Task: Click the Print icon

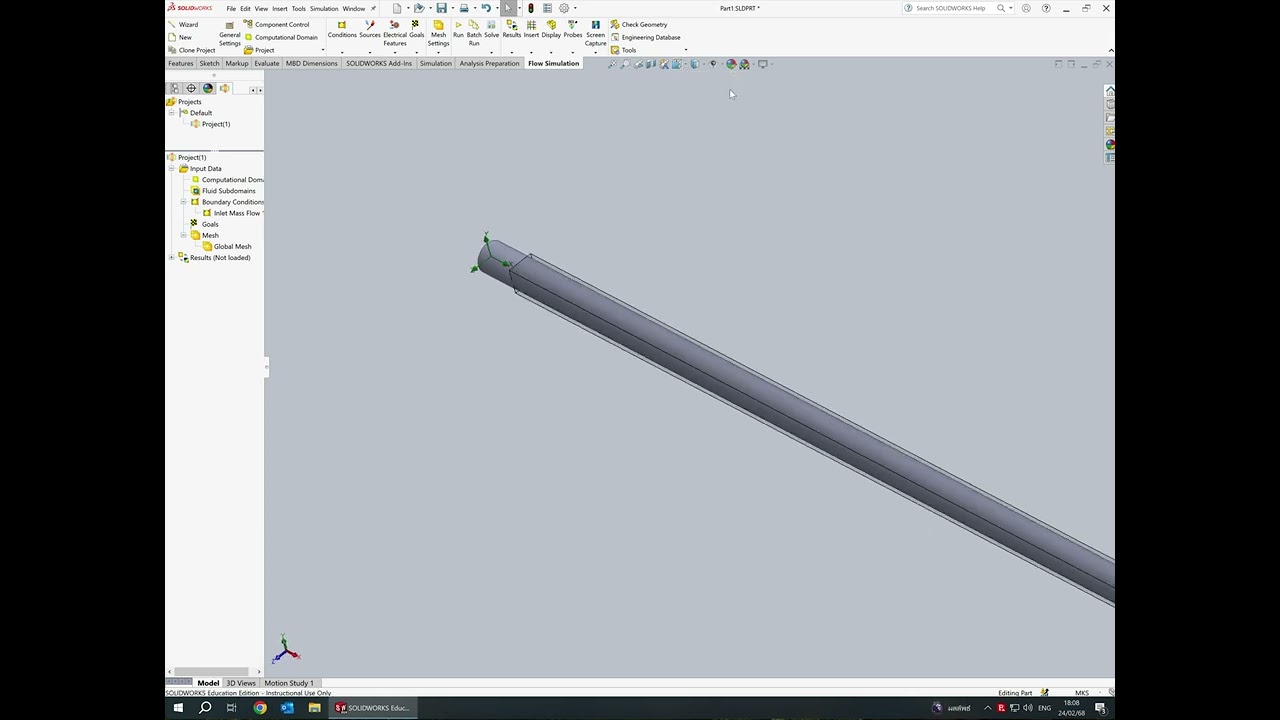Action: point(464,8)
